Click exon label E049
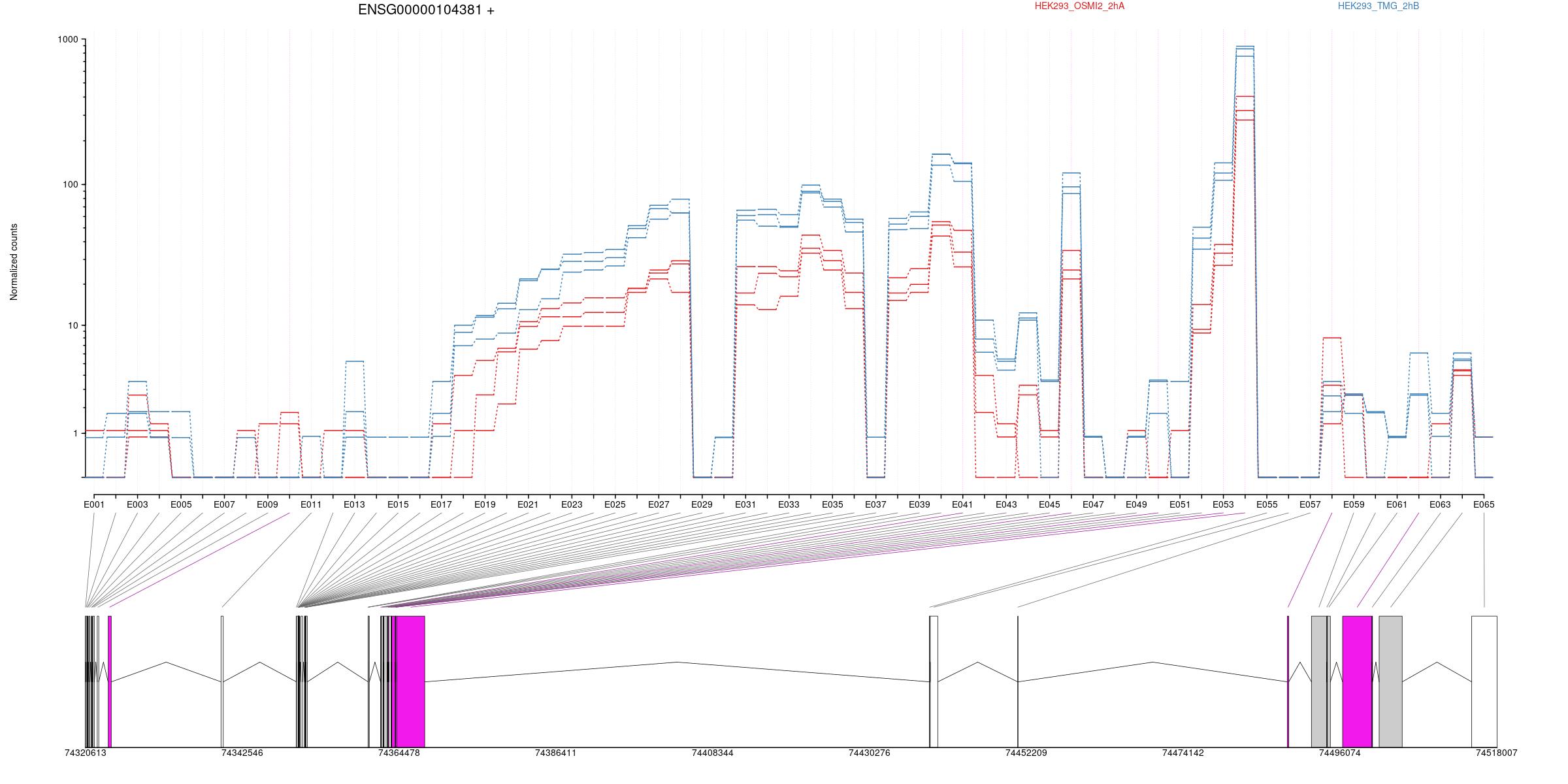The image size is (1568, 784). [1136, 504]
